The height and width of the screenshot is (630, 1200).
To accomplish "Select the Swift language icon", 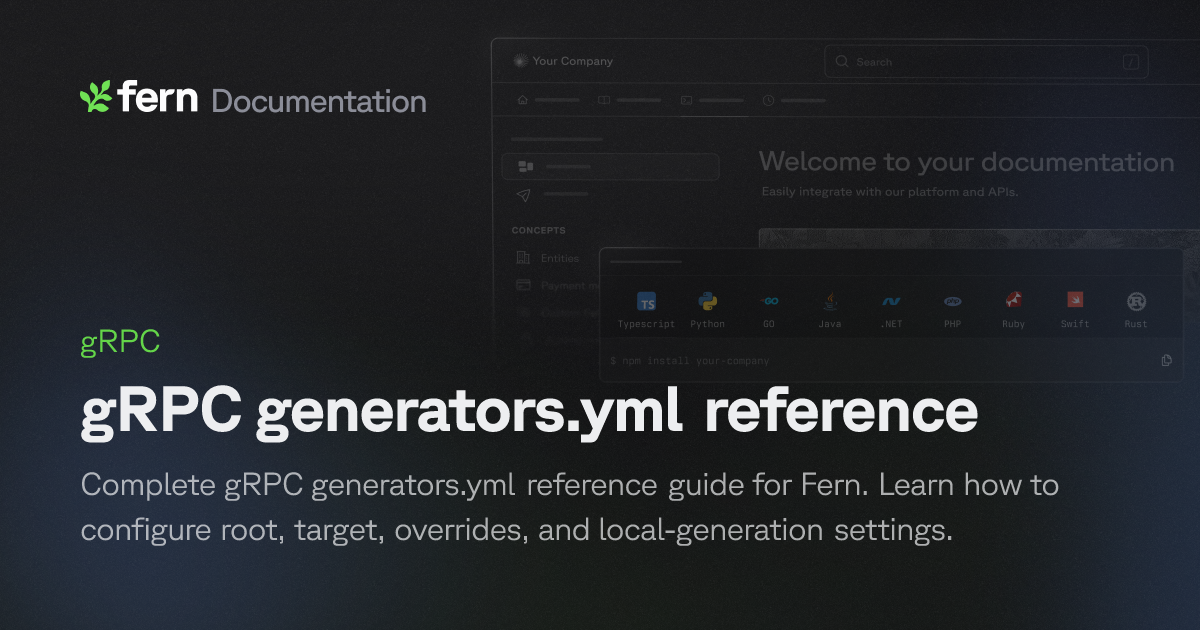I will (x=1075, y=300).
